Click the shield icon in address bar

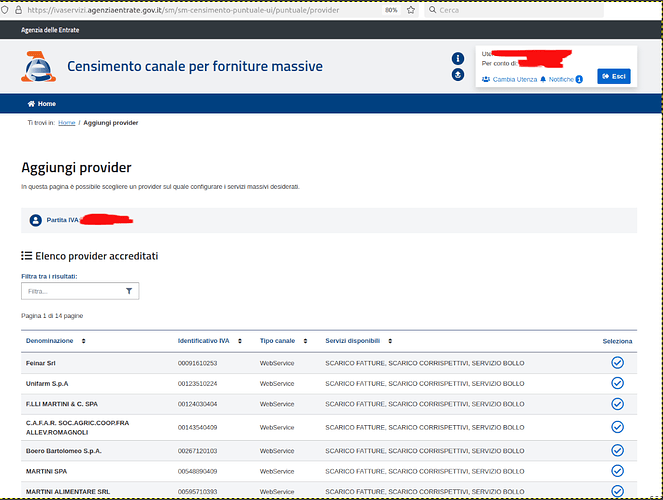[5, 10]
